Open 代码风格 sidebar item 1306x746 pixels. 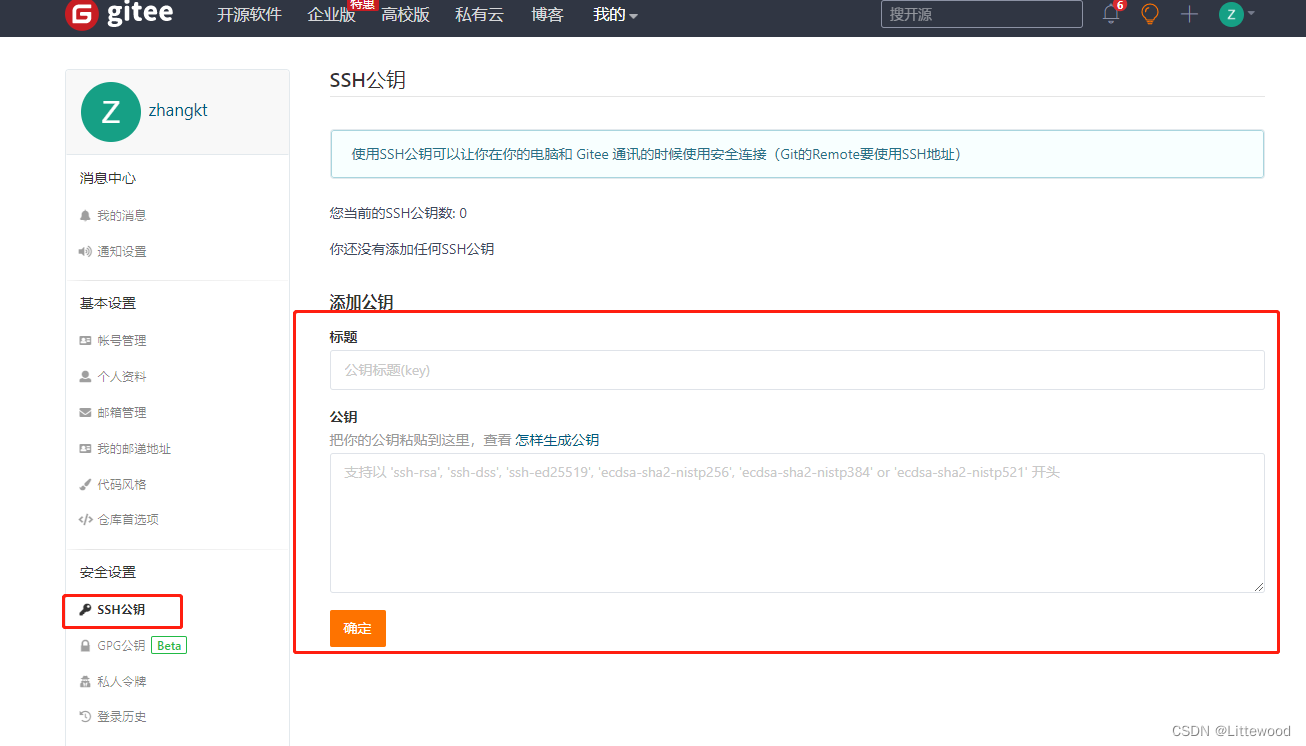click(122, 484)
